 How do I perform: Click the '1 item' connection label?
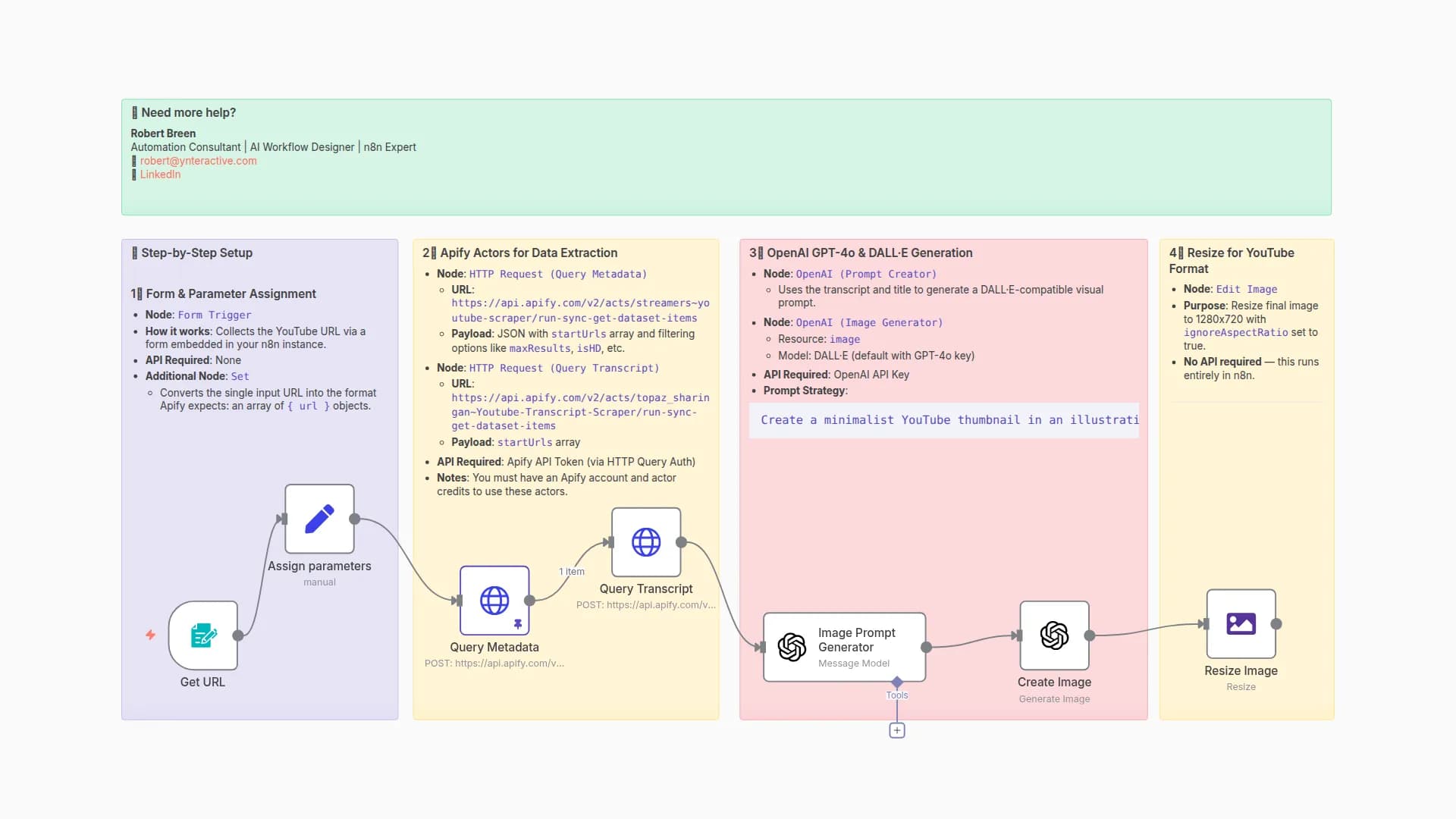point(572,572)
